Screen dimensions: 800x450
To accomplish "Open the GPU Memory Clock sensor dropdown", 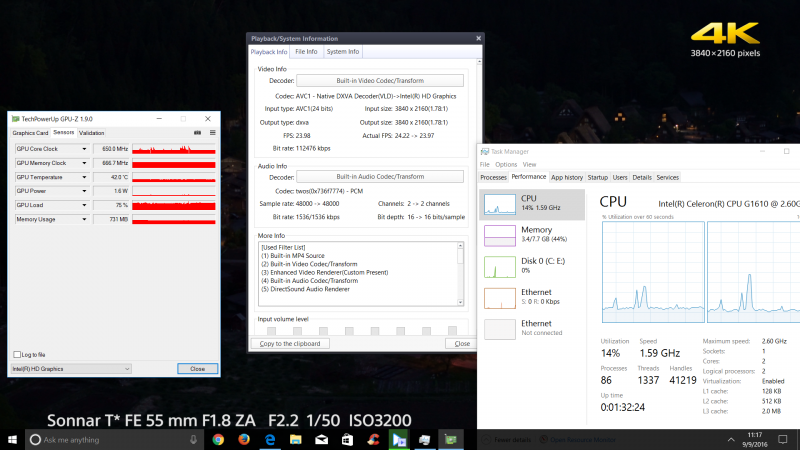I will (84, 163).
